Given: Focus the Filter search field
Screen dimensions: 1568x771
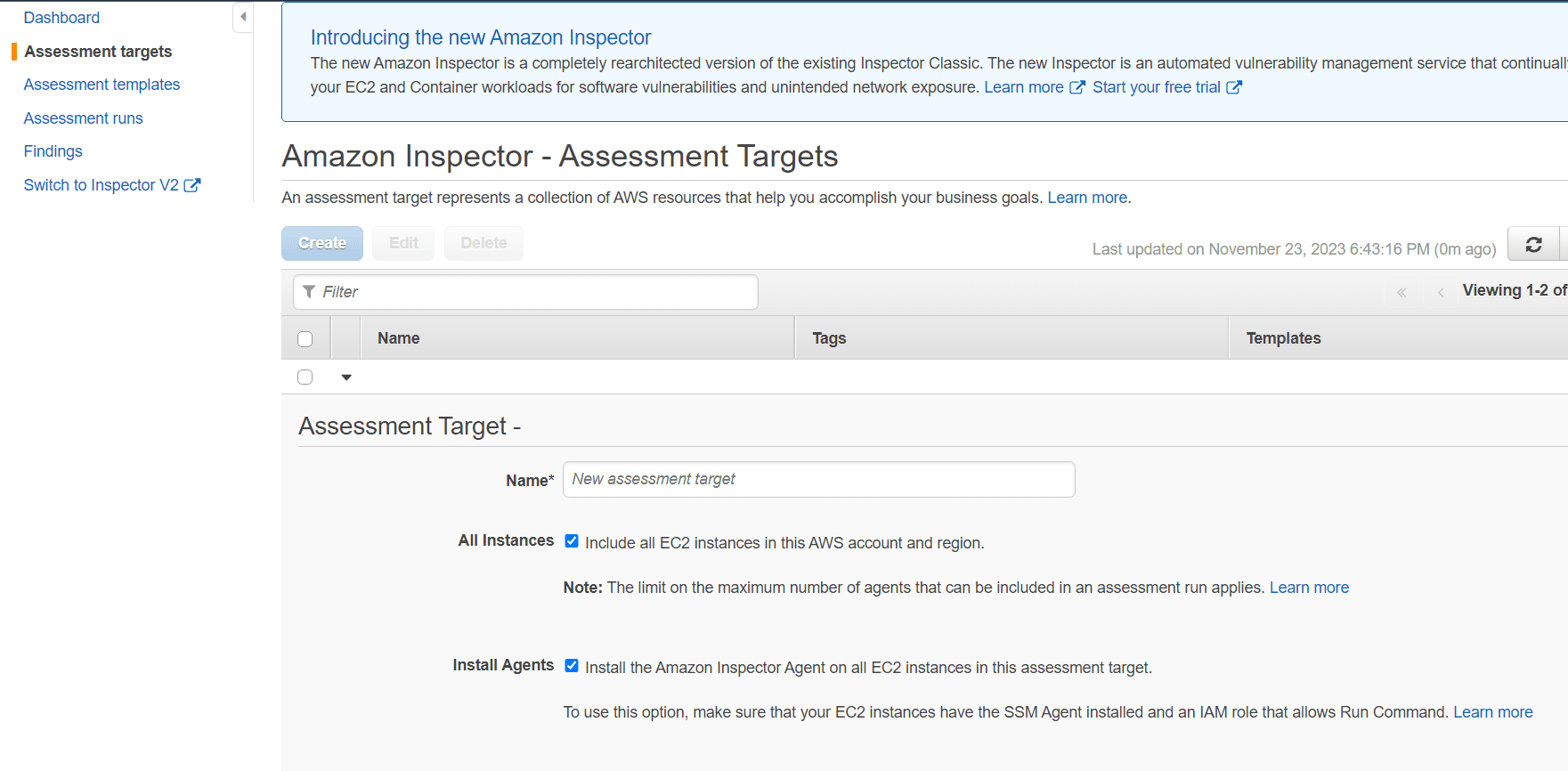Looking at the screenshot, I should coord(525,292).
